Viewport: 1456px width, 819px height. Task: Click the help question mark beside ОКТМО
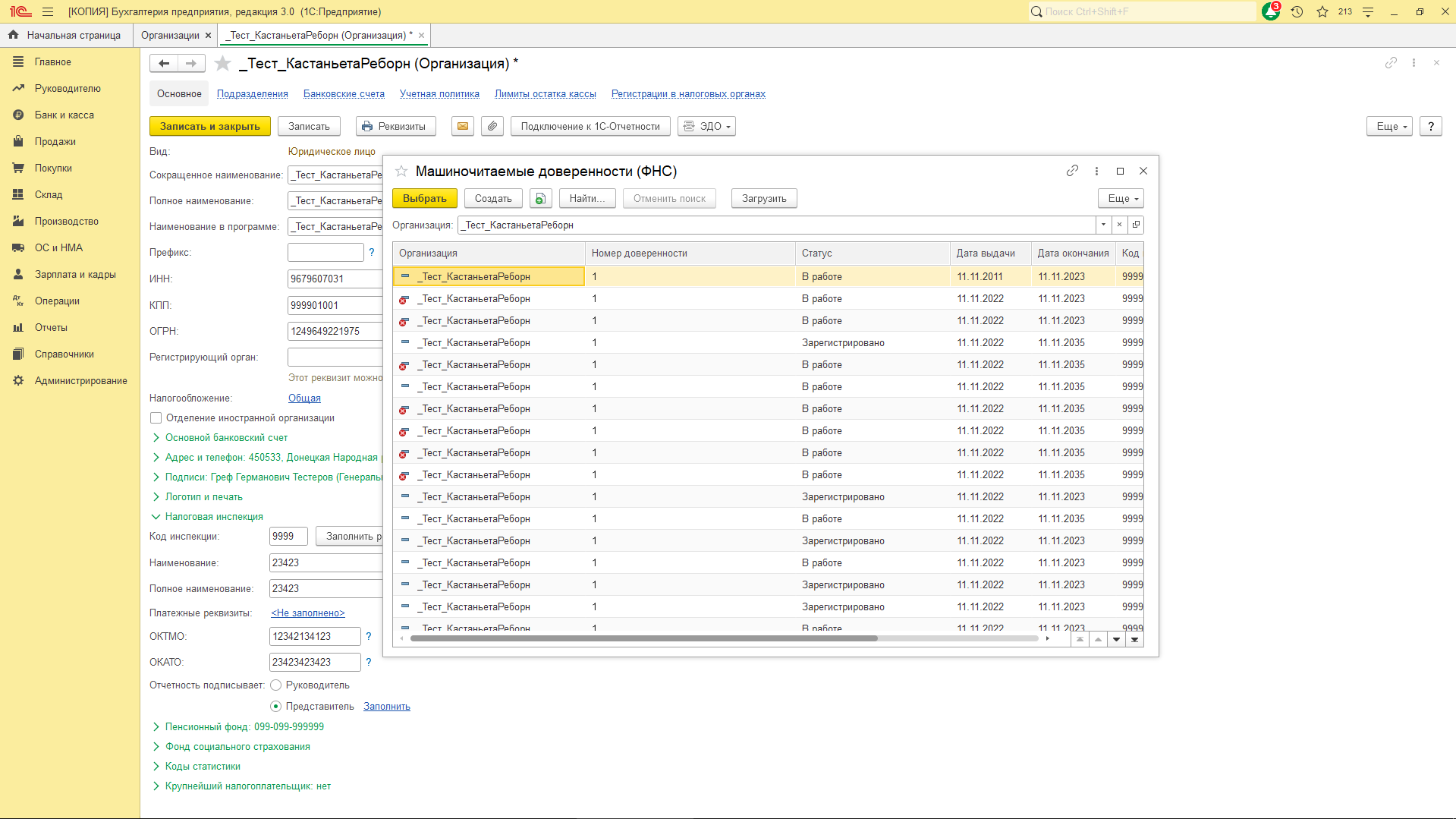coord(369,636)
